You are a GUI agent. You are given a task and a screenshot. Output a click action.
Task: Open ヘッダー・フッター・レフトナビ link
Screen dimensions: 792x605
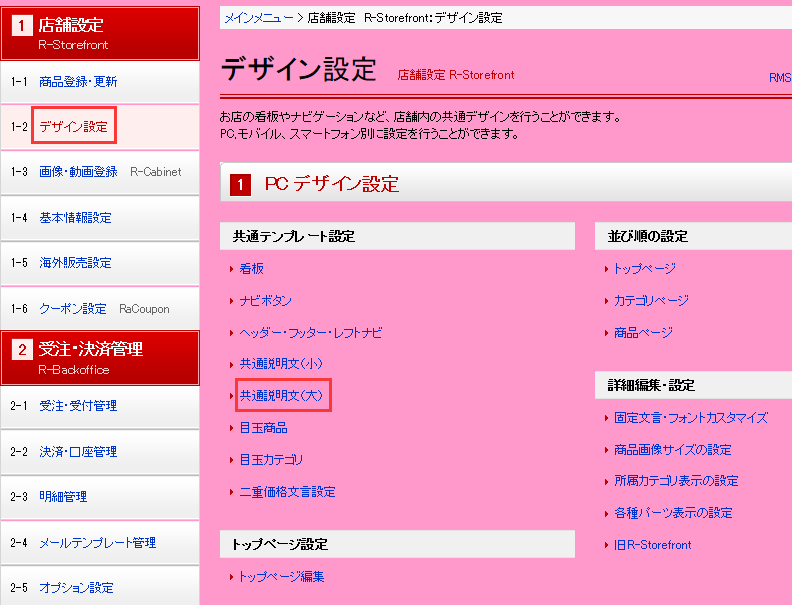pyautogui.click(x=311, y=333)
